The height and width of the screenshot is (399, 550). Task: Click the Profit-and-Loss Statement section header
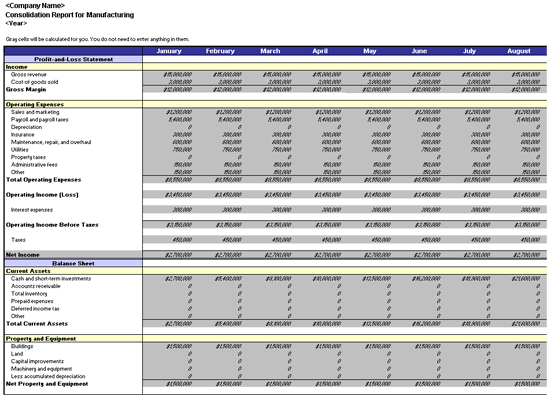tap(73, 59)
